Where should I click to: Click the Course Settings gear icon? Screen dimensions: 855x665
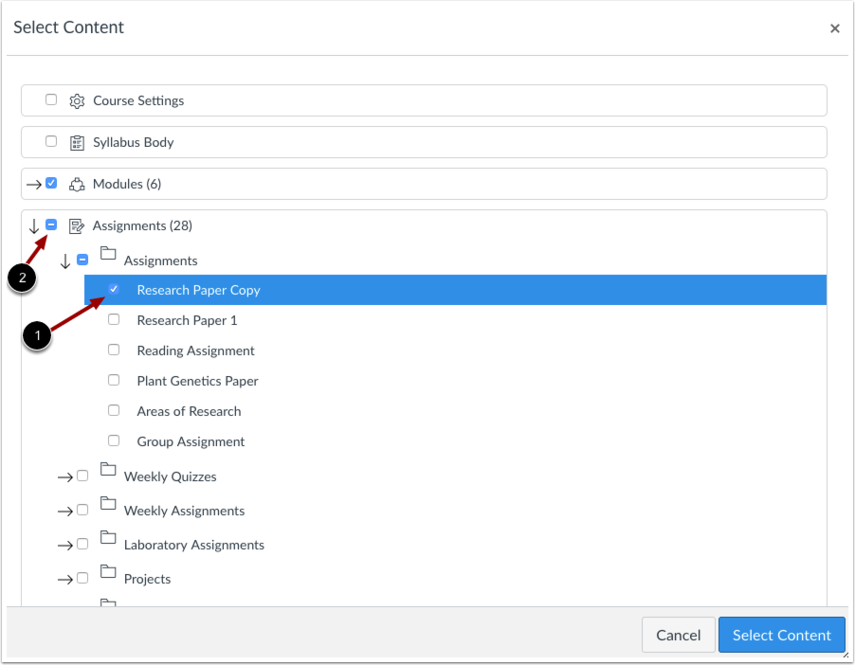coord(77,101)
